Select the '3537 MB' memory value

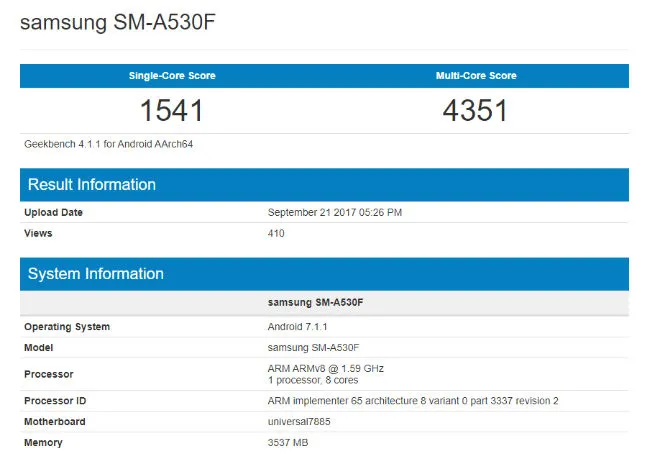[288, 443]
